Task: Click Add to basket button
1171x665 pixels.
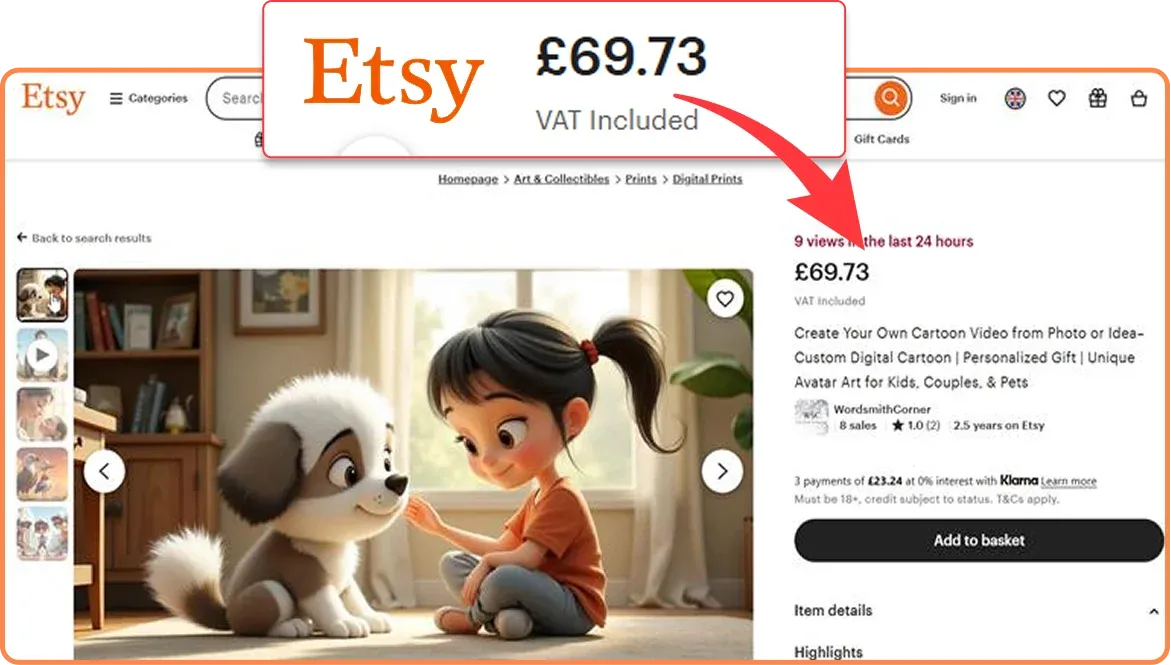Action: click(x=978, y=540)
